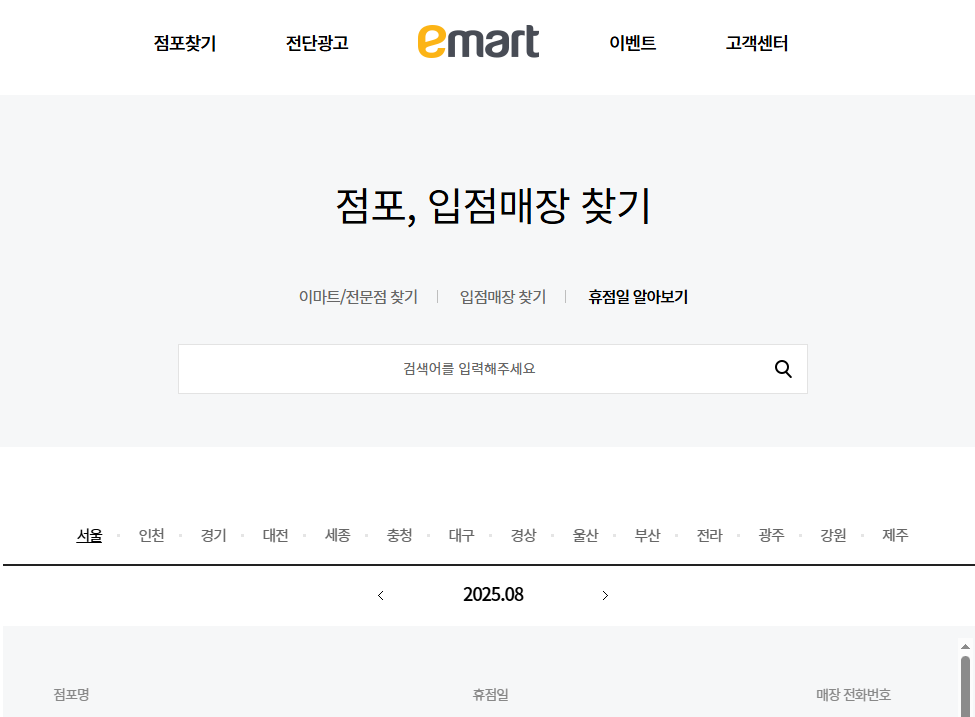Select the 울산 region
This screenshot has width=975, height=717.
pos(585,535)
